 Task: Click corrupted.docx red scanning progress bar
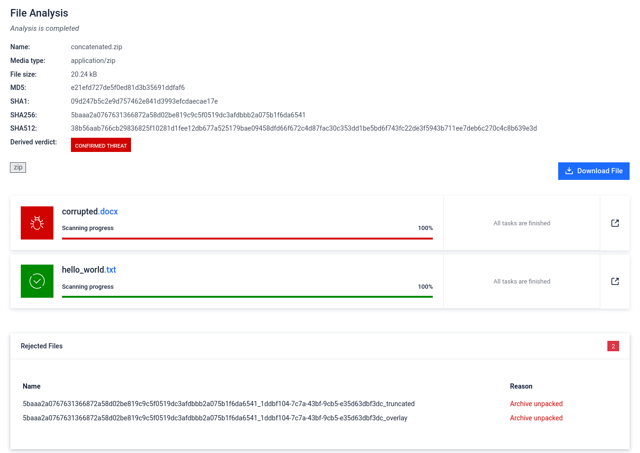[x=247, y=238]
